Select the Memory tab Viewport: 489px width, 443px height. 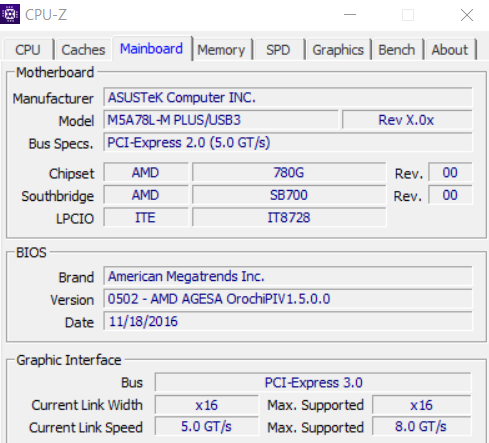point(221,50)
